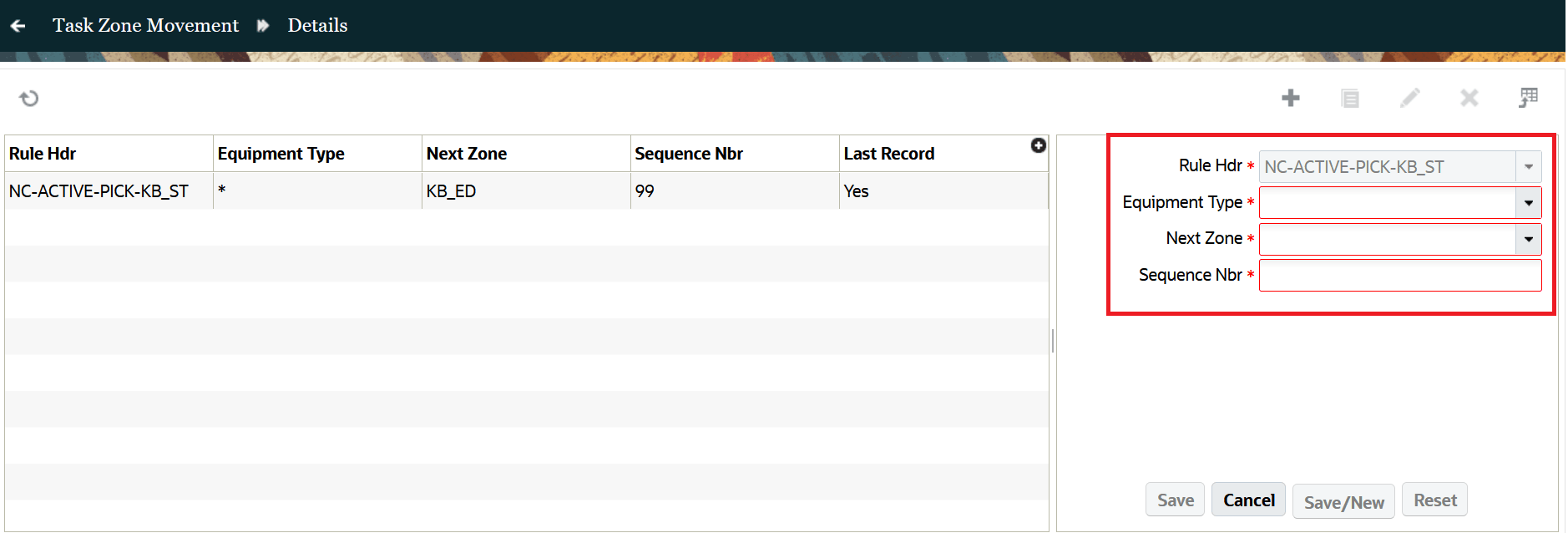Click the pencil edit icon
Image resolution: width=1568 pixels, height=533 pixels.
1409,99
